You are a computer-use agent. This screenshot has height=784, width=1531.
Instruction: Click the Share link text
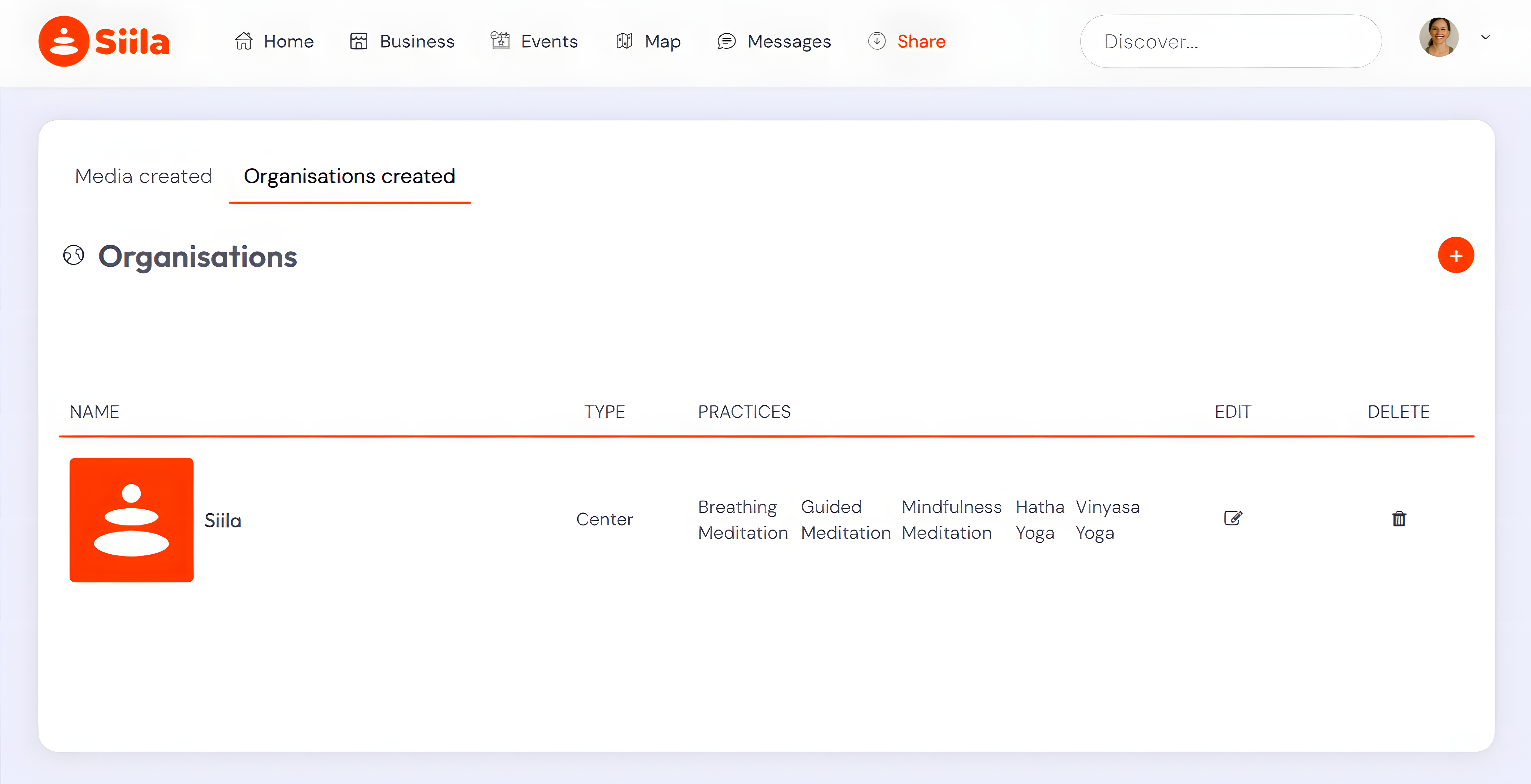click(921, 41)
